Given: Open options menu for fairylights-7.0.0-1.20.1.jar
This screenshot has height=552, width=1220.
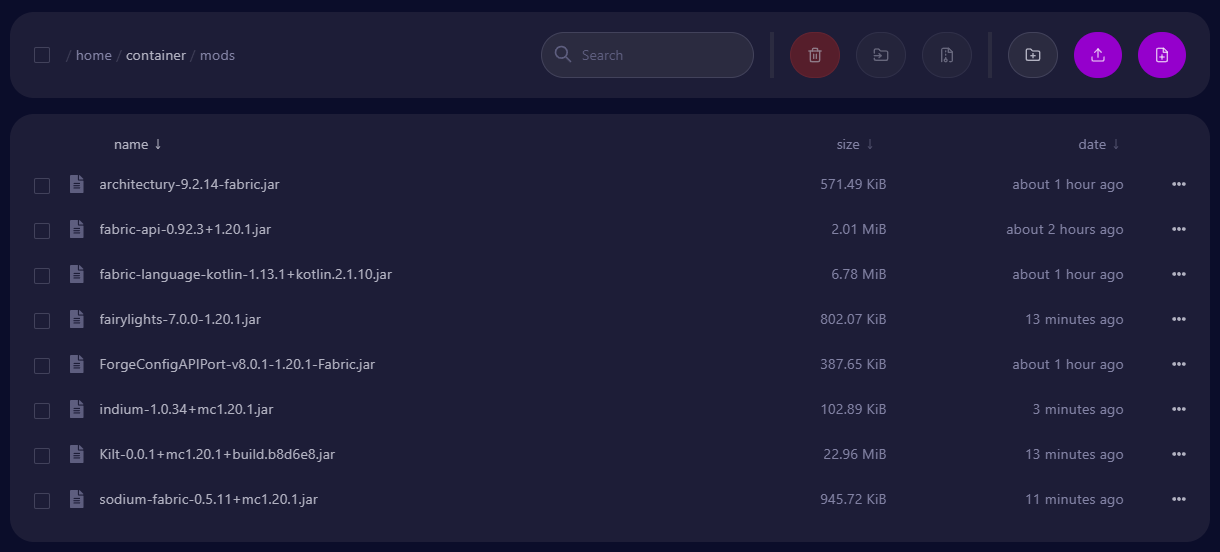Looking at the screenshot, I should (1179, 319).
